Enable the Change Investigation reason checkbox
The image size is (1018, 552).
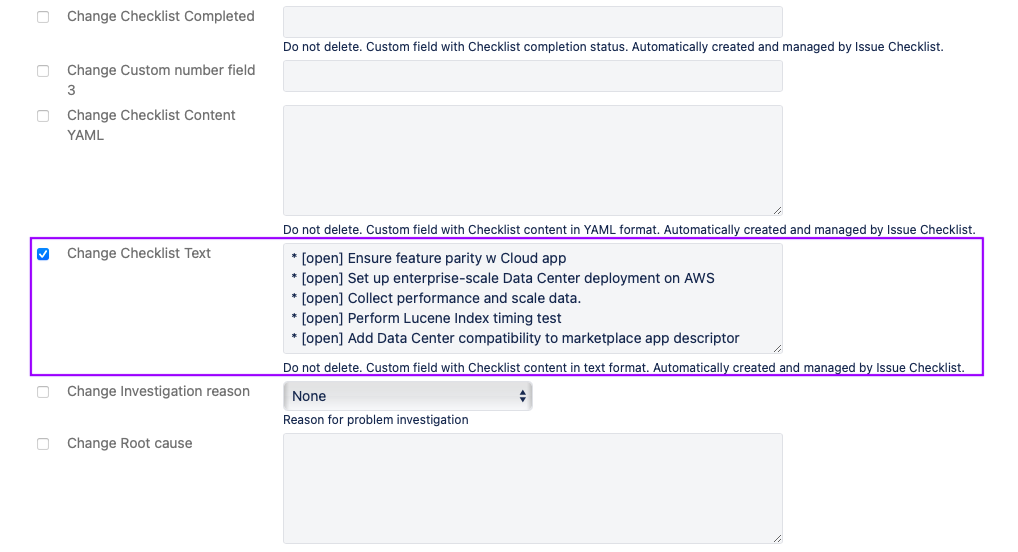pyautogui.click(x=43, y=392)
